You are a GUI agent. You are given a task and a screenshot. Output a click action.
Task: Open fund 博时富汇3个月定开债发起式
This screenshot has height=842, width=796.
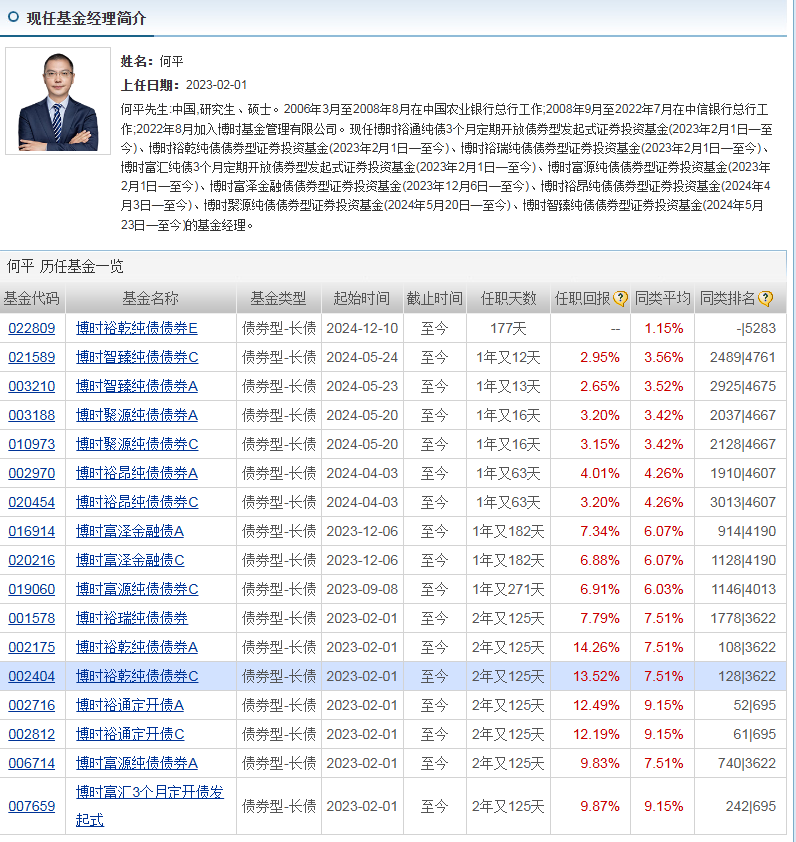click(x=150, y=806)
